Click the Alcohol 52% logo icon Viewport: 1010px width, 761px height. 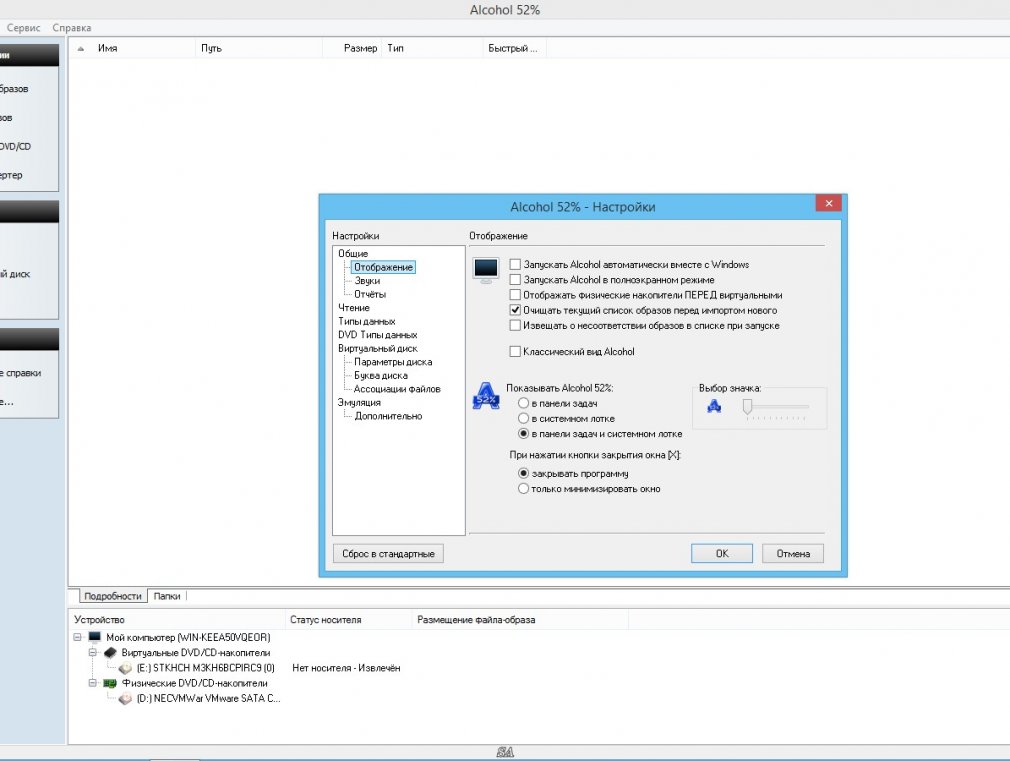[x=486, y=396]
